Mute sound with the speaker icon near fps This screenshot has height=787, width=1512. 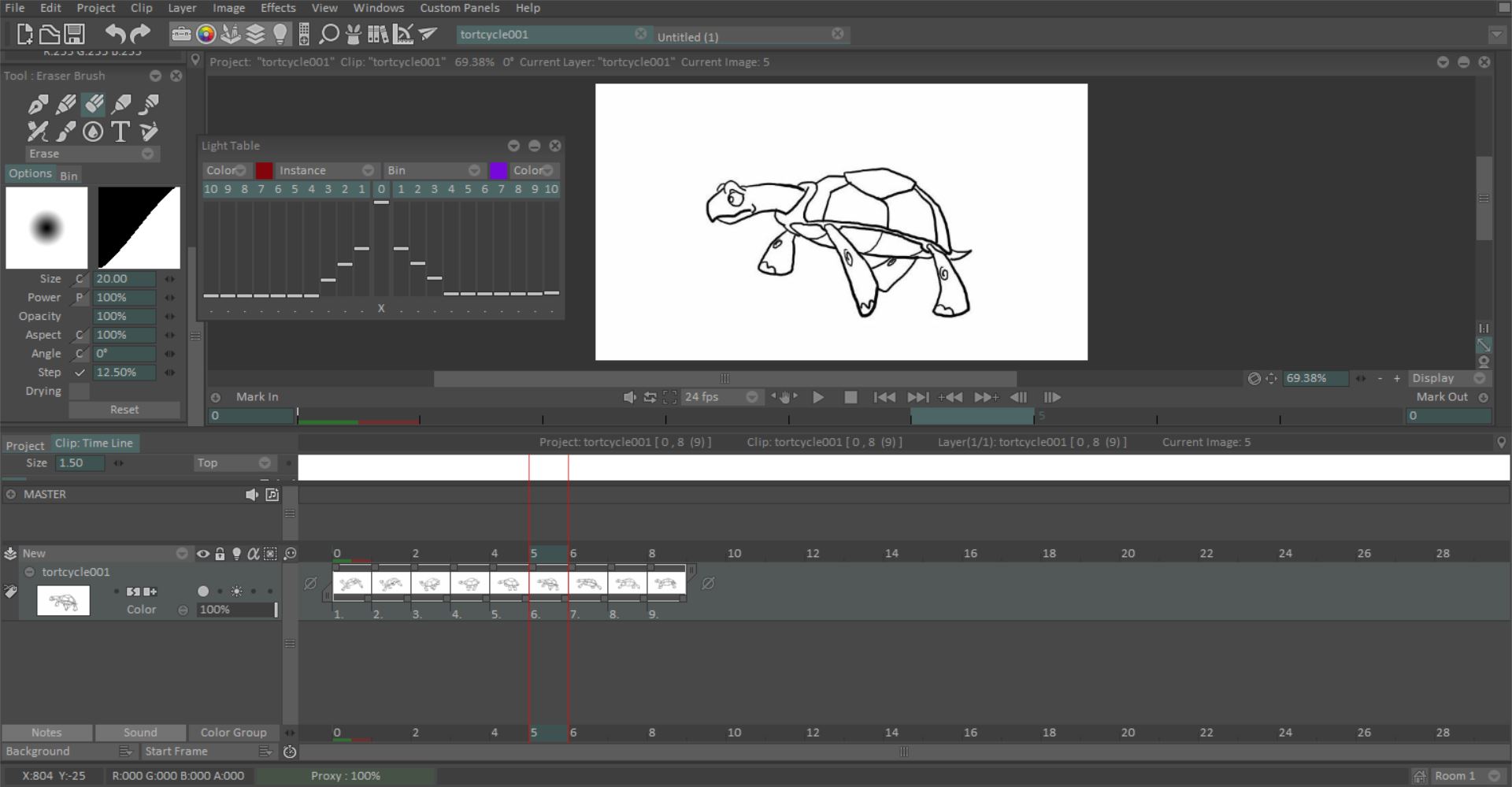(629, 398)
